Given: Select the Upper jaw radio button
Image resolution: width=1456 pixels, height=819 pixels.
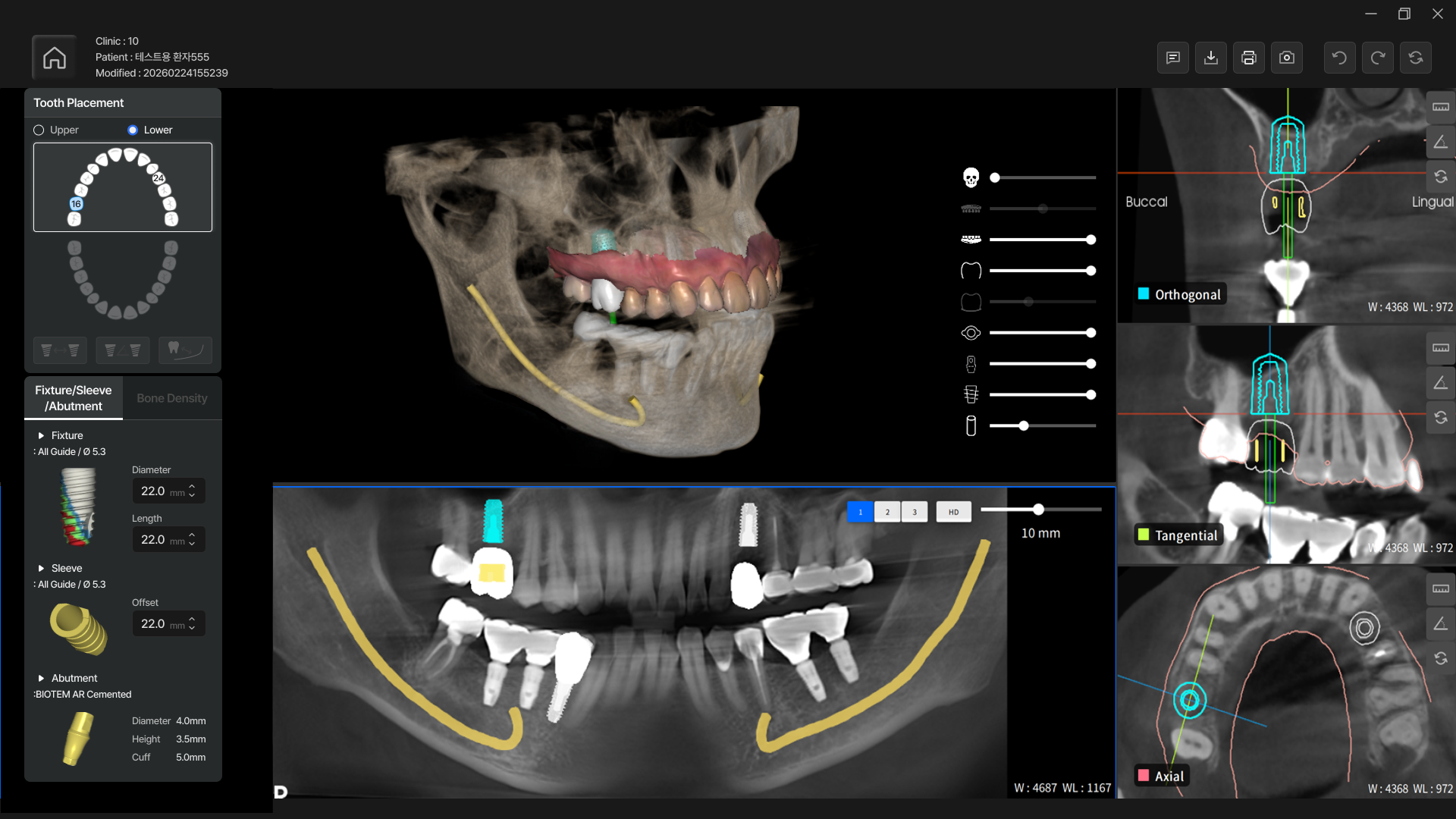Looking at the screenshot, I should click(39, 130).
